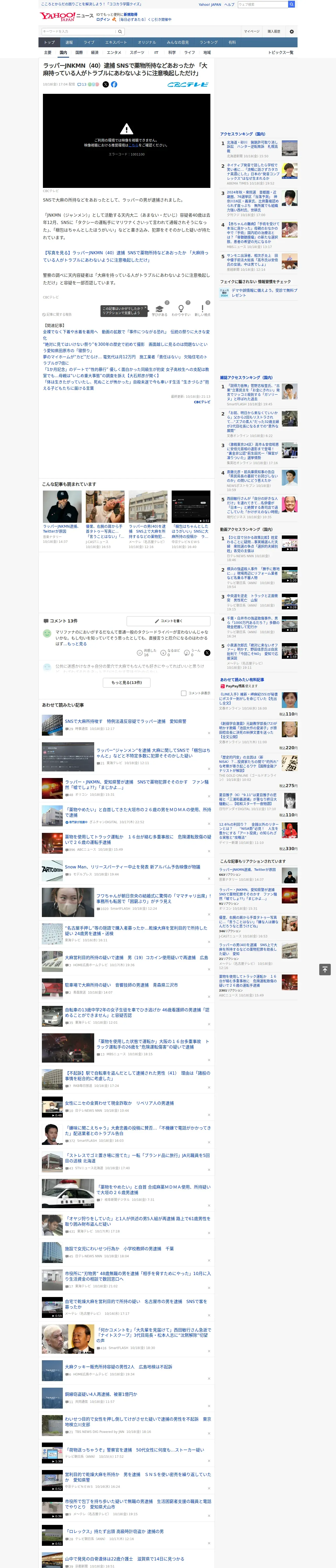Open 購入履歴
Screen dimensions: 336x1568
point(274,32)
